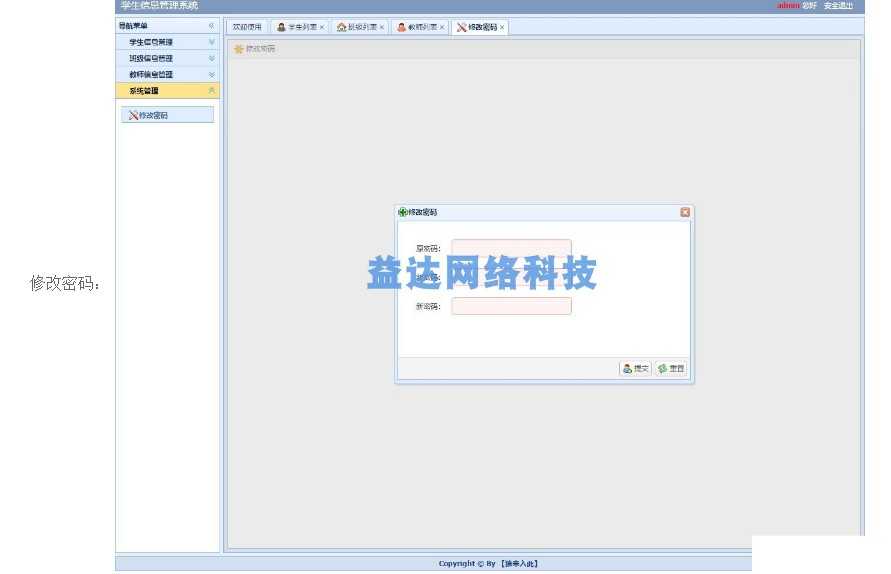Switch to the 学生列表 tab
Image resolution: width=891 pixels, height=574 pixels.
tap(299, 27)
